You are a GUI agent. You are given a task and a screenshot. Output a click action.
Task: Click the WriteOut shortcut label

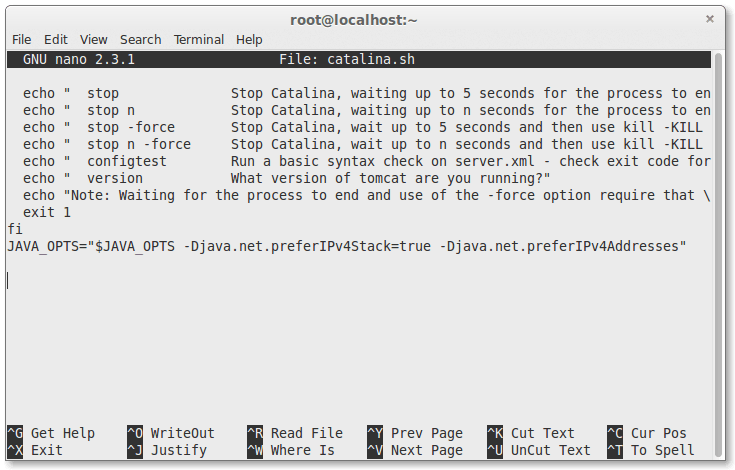coord(182,433)
